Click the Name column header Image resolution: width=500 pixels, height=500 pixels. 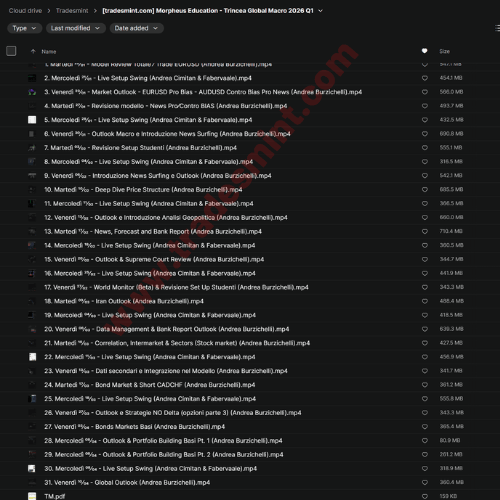[x=49, y=52]
